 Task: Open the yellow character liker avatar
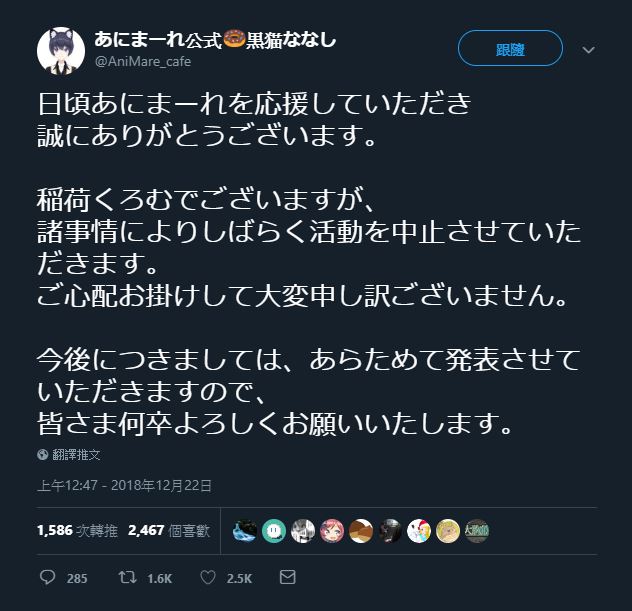pyautogui.click(x=448, y=531)
